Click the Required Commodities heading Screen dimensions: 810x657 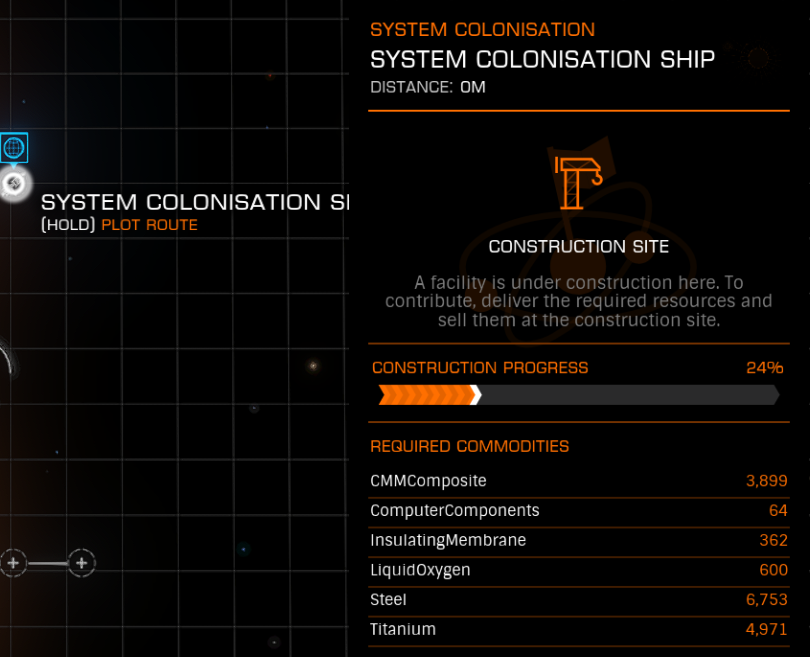point(469,446)
